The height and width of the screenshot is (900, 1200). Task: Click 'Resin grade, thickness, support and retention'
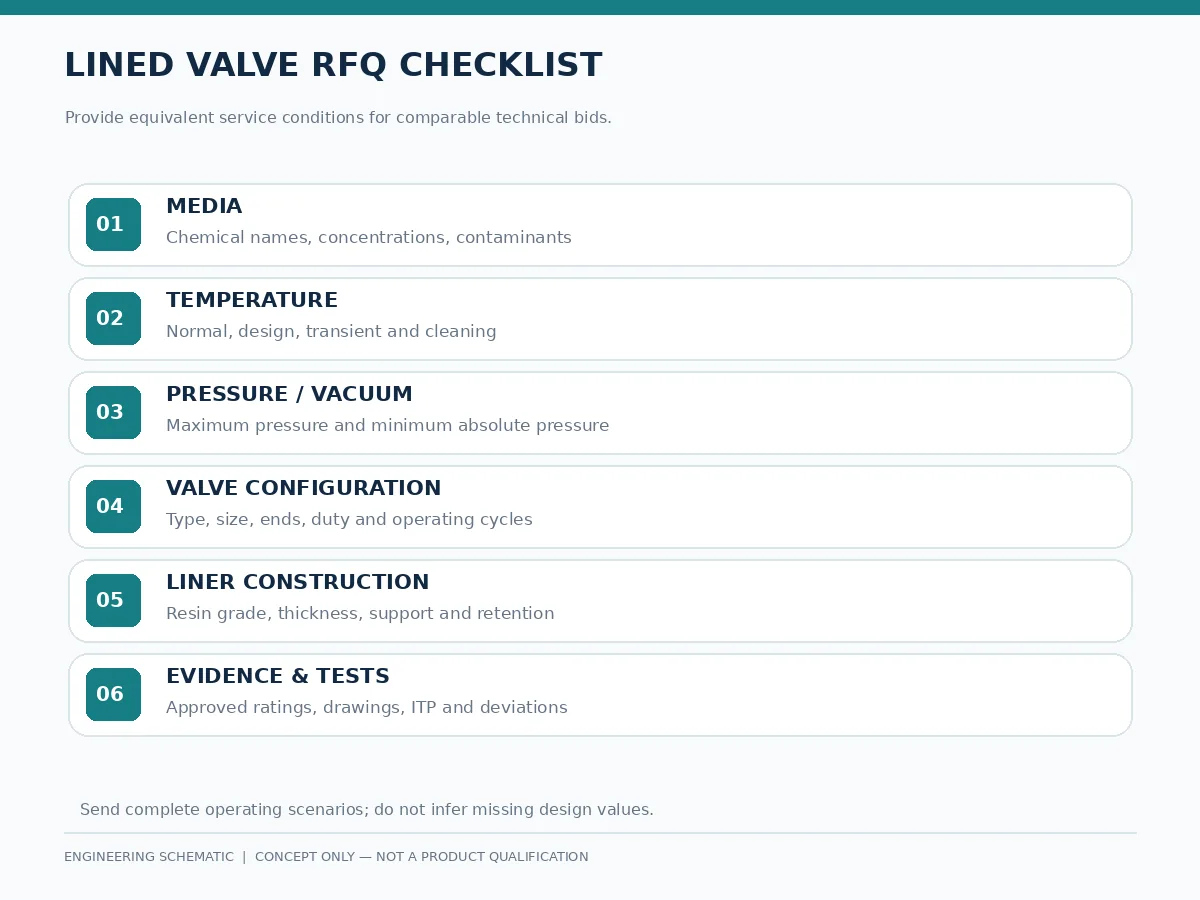click(x=360, y=614)
